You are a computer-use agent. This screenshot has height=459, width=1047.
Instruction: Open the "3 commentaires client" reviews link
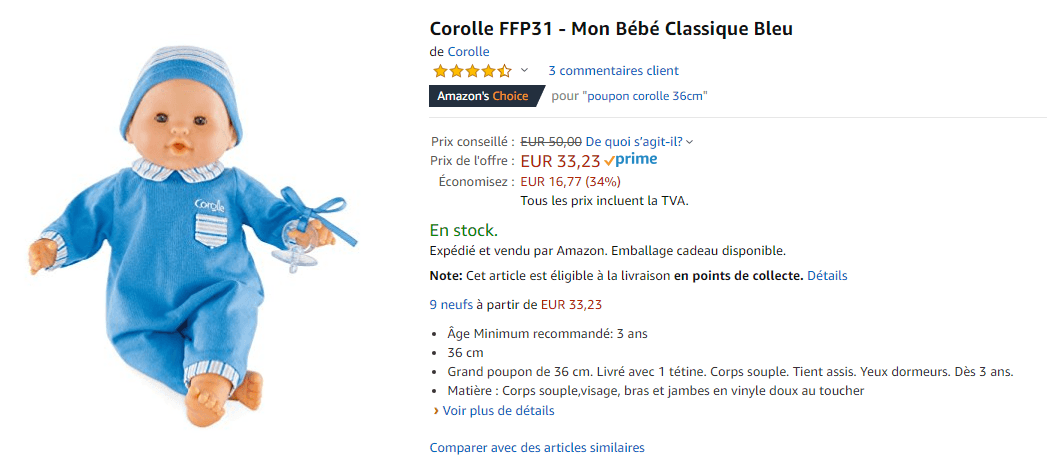pyautogui.click(x=613, y=71)
